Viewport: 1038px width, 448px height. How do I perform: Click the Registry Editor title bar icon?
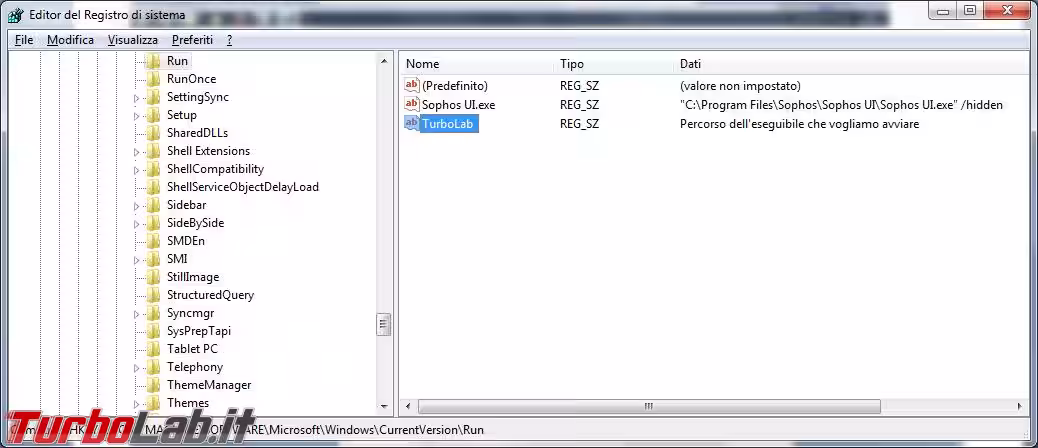pos(16,15)
